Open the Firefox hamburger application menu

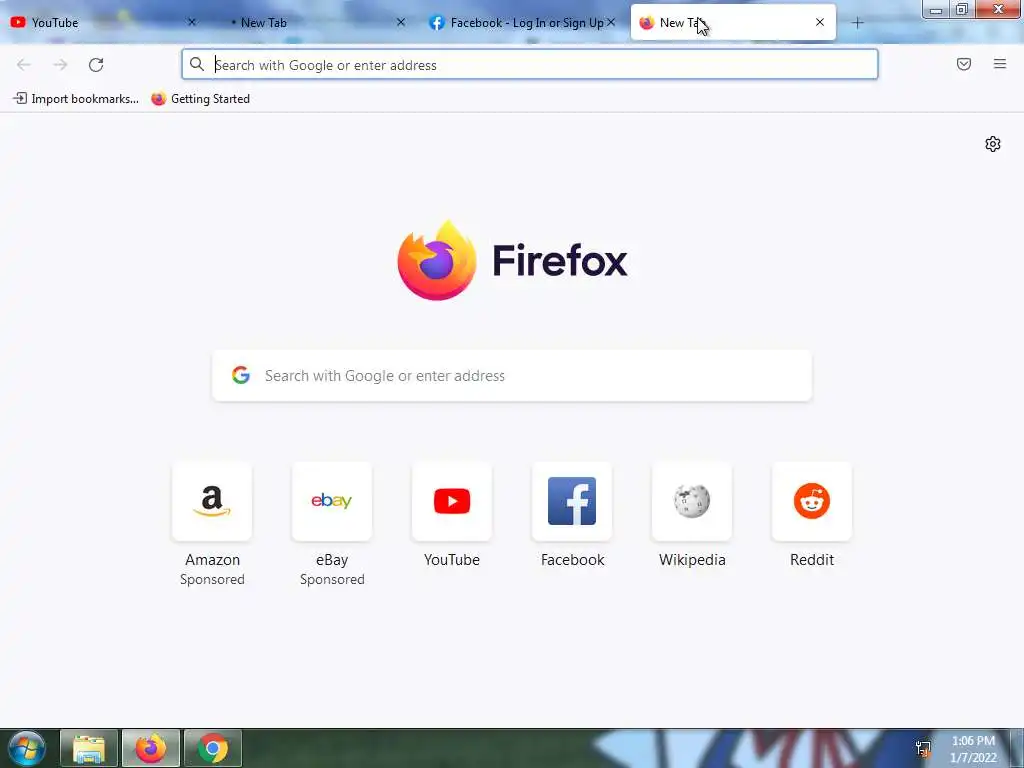coord(1000,64)
